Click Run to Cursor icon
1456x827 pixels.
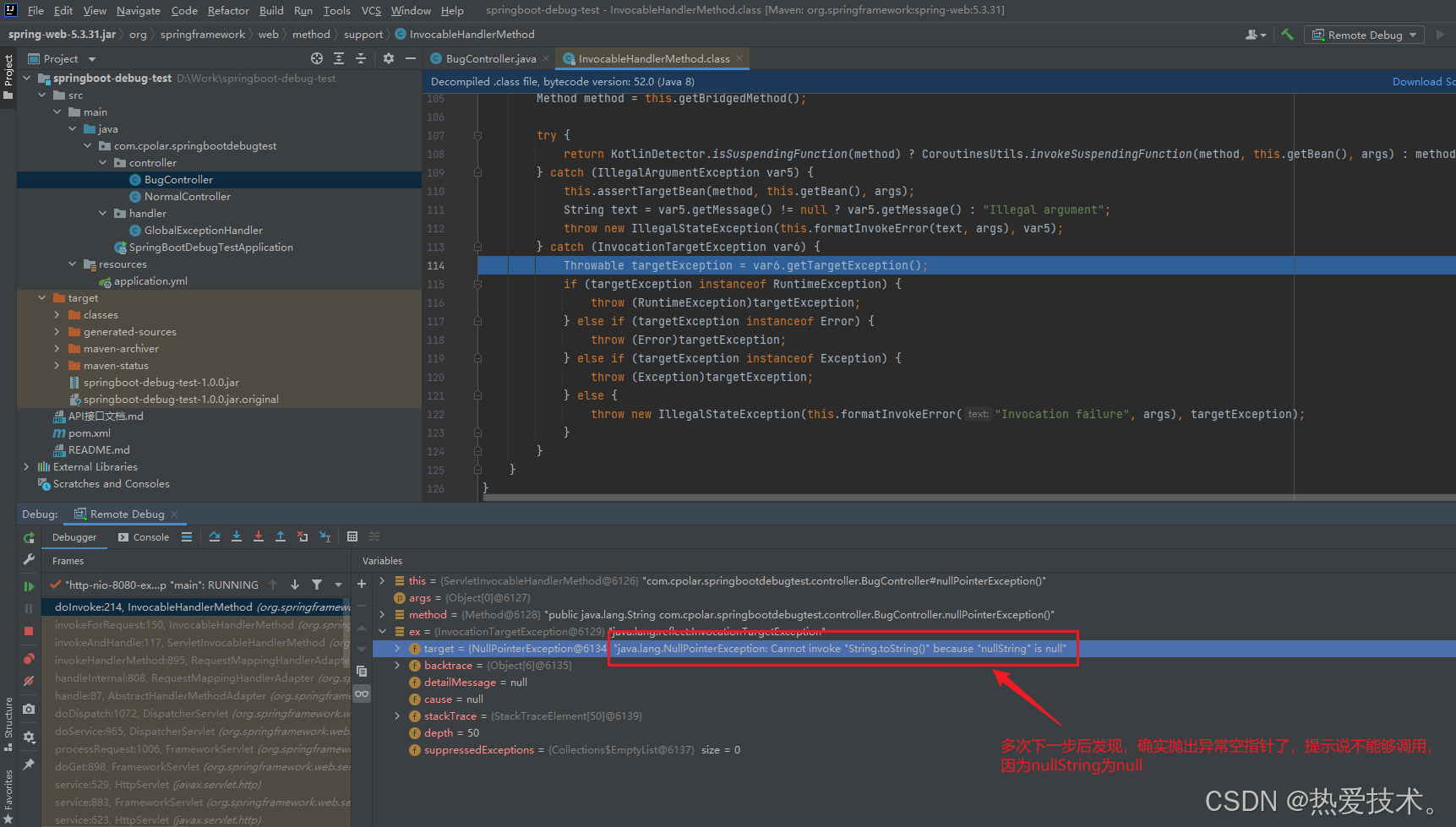click(324, 537)
